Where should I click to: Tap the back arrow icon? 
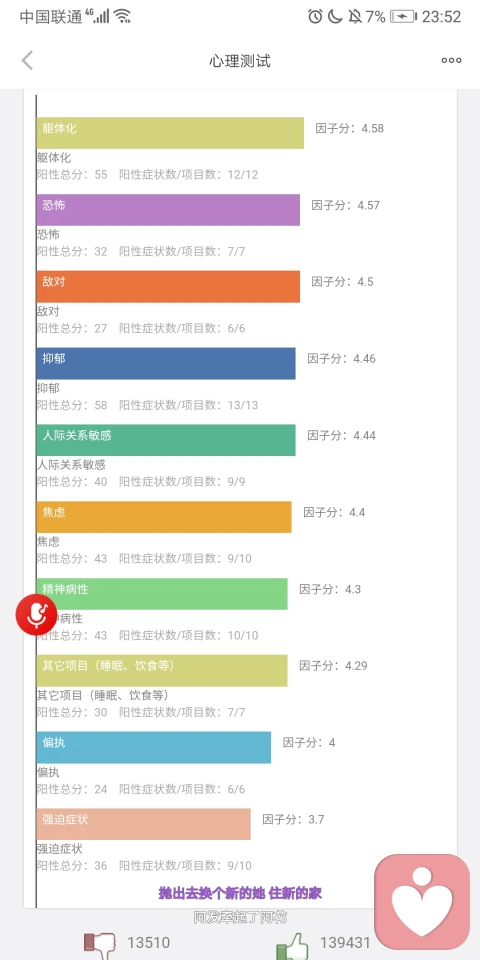[x=27, y=61]
